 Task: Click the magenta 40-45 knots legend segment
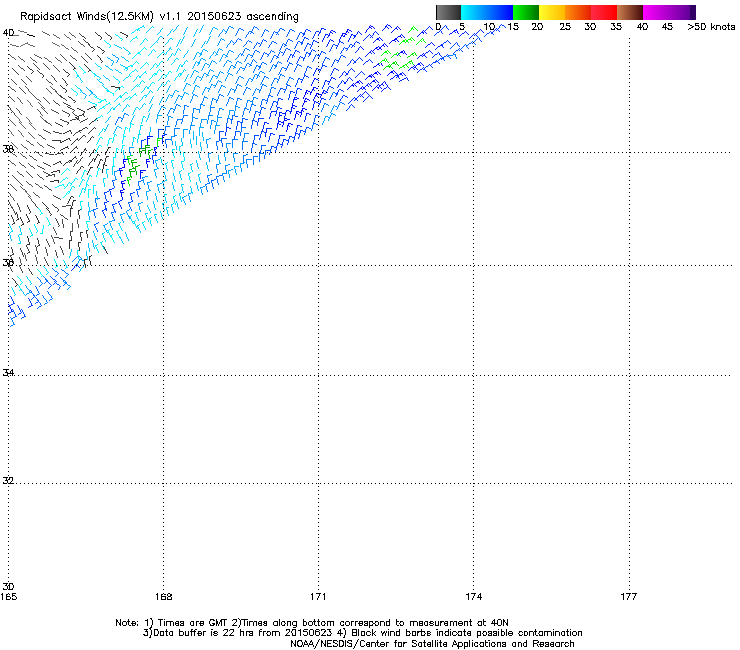point(656,12)
